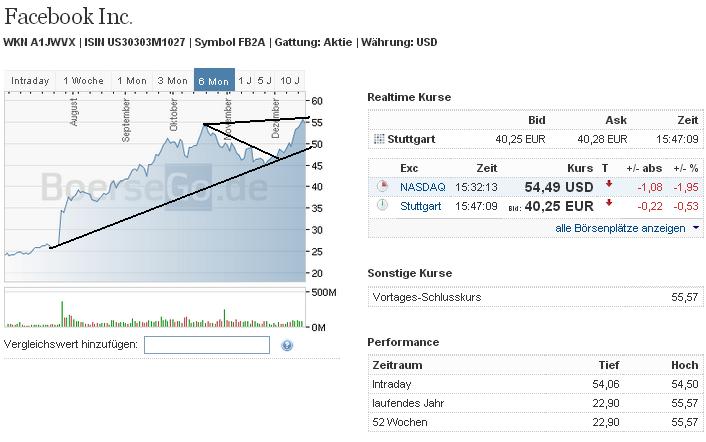Screen dimensions: 706x442
Task: Focus the 'Vergleichswert hinzufügen' input field
Action: click(207, 345)
